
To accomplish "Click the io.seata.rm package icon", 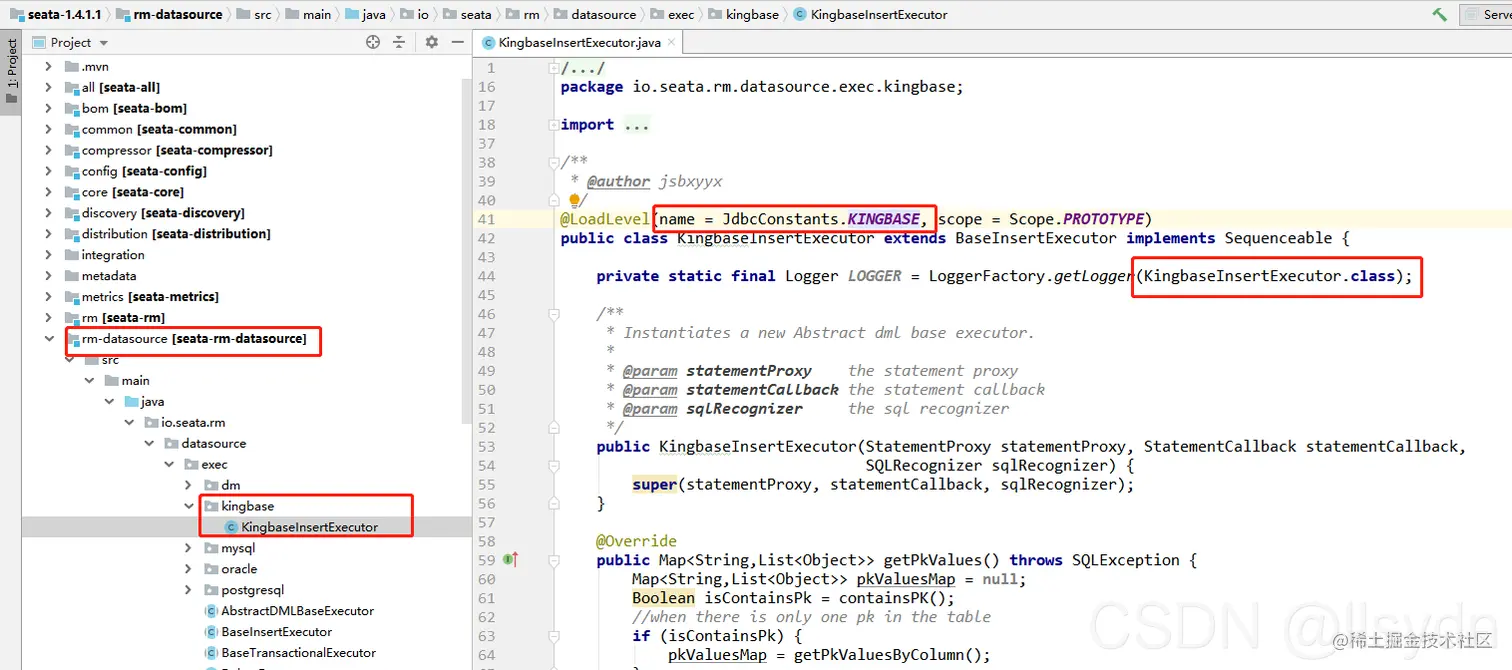I will [x=151, y=422].
